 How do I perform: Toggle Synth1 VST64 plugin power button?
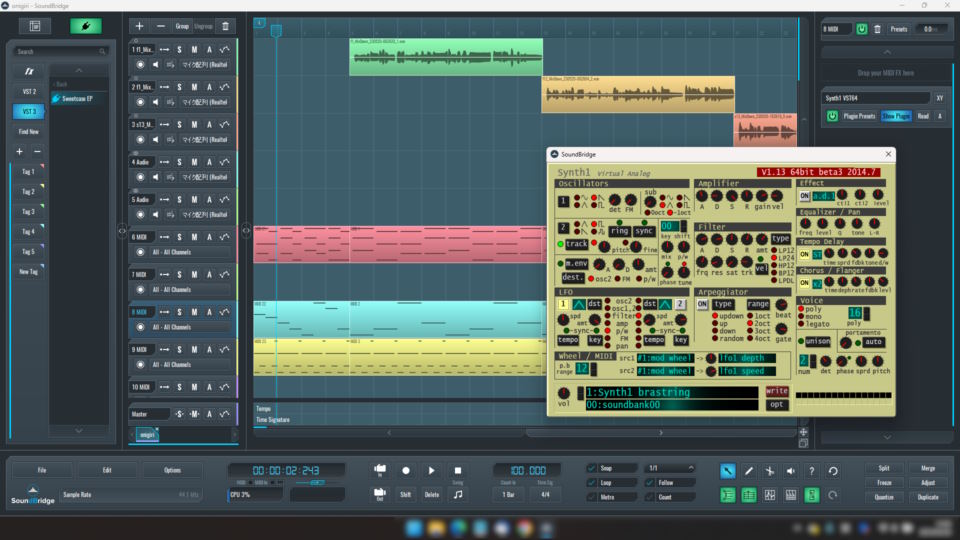pyautogui.click(x=832, y=116)
